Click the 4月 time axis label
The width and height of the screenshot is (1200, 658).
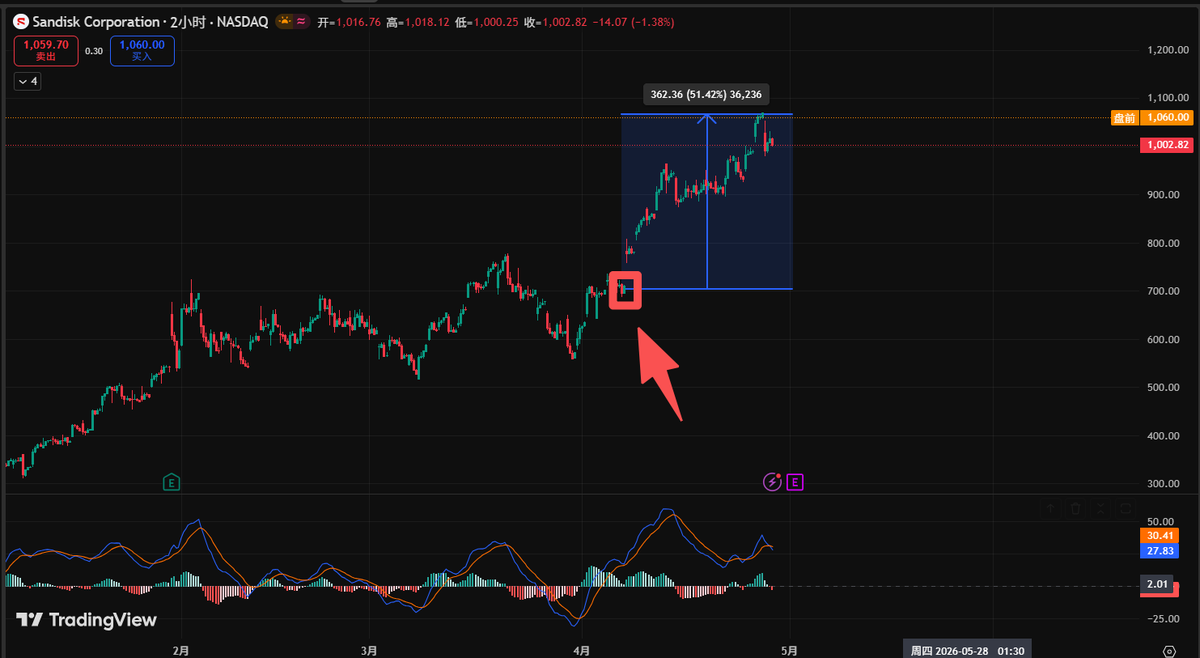(x=584, y=650)
